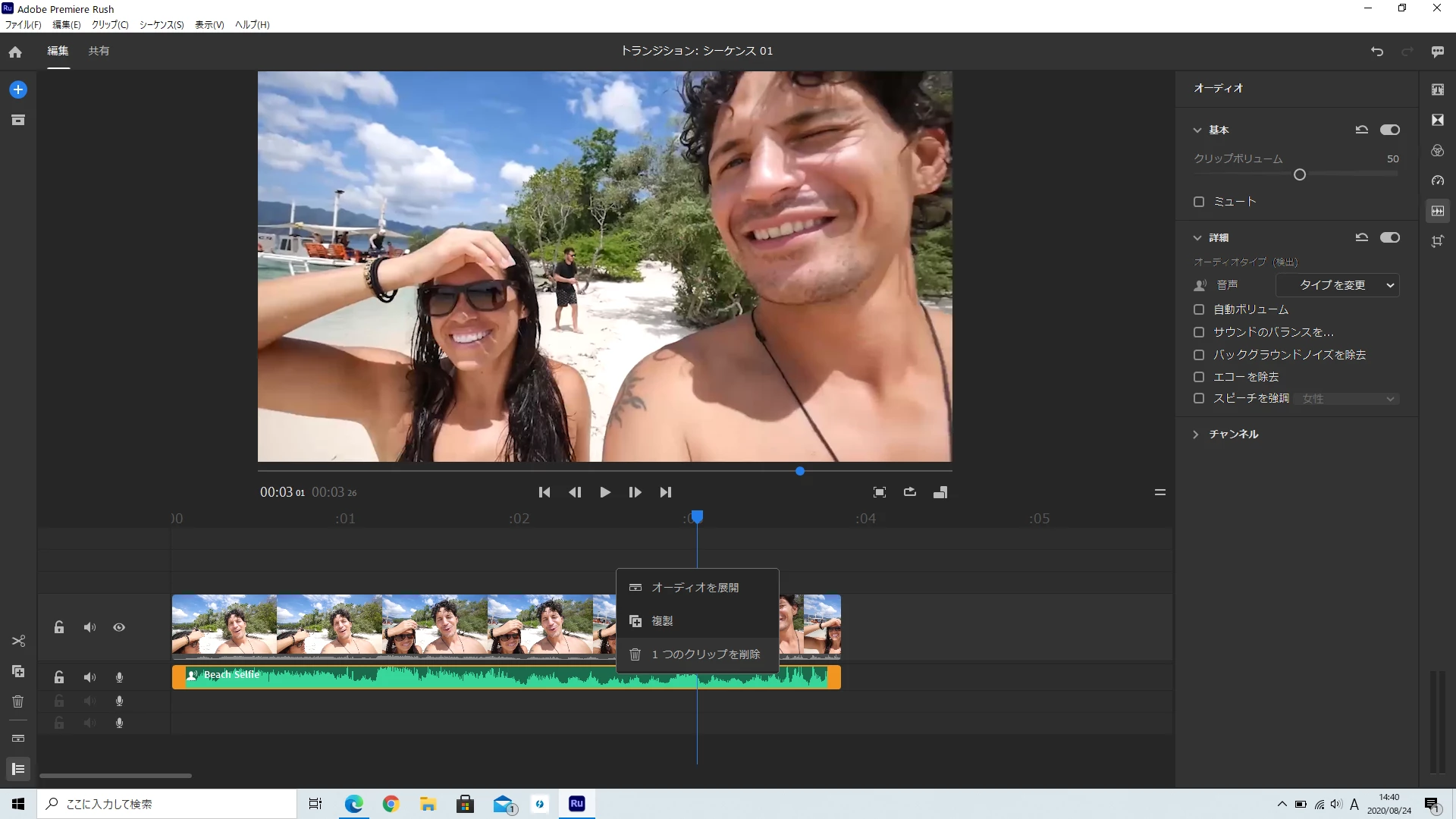The width and height of the screenshot is (1456, 819).
Task: Switch to the 共有 tab
Action: click(x=99, y=51)
